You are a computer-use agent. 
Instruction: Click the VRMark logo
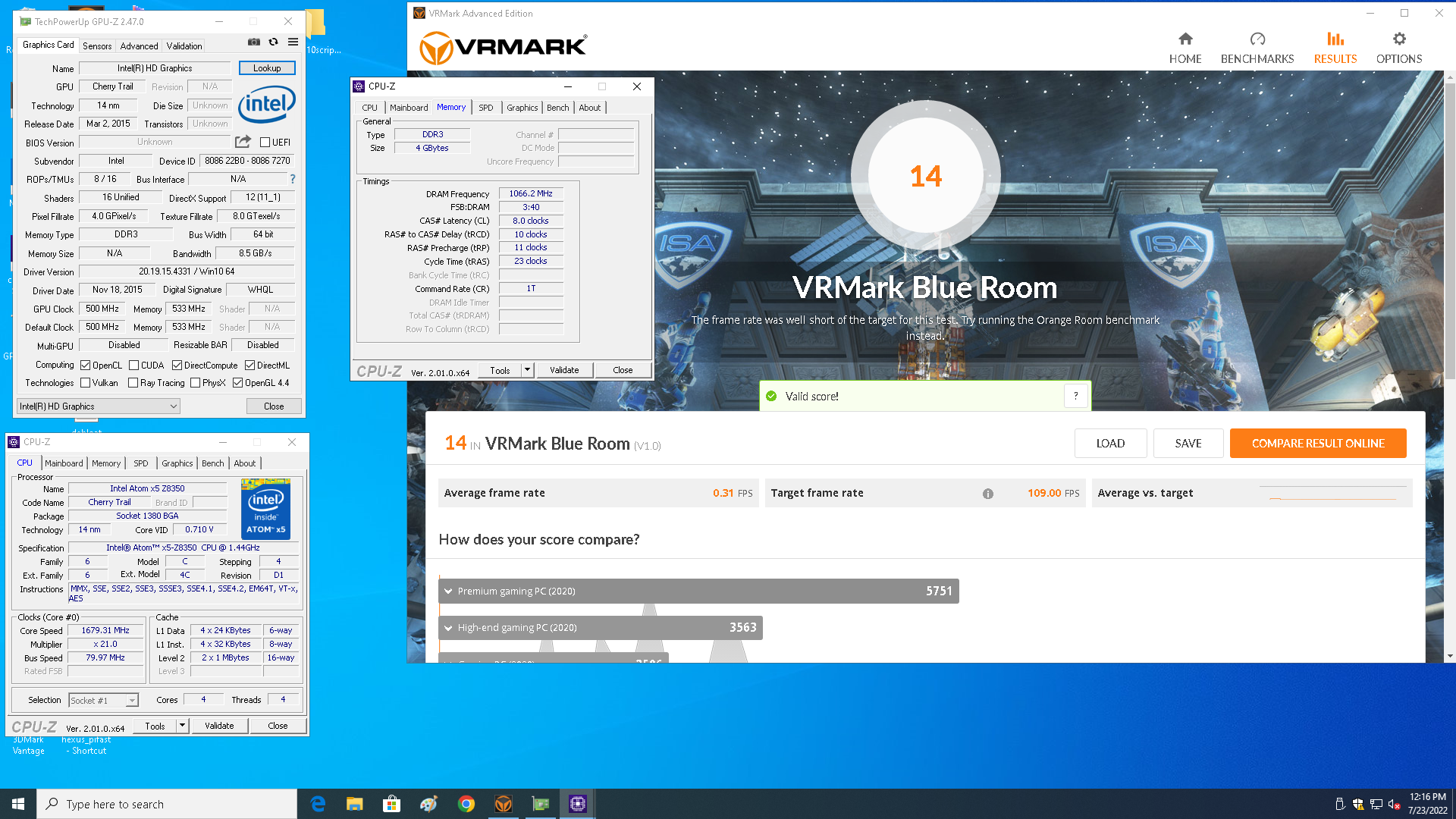click(x=503, y=48)
